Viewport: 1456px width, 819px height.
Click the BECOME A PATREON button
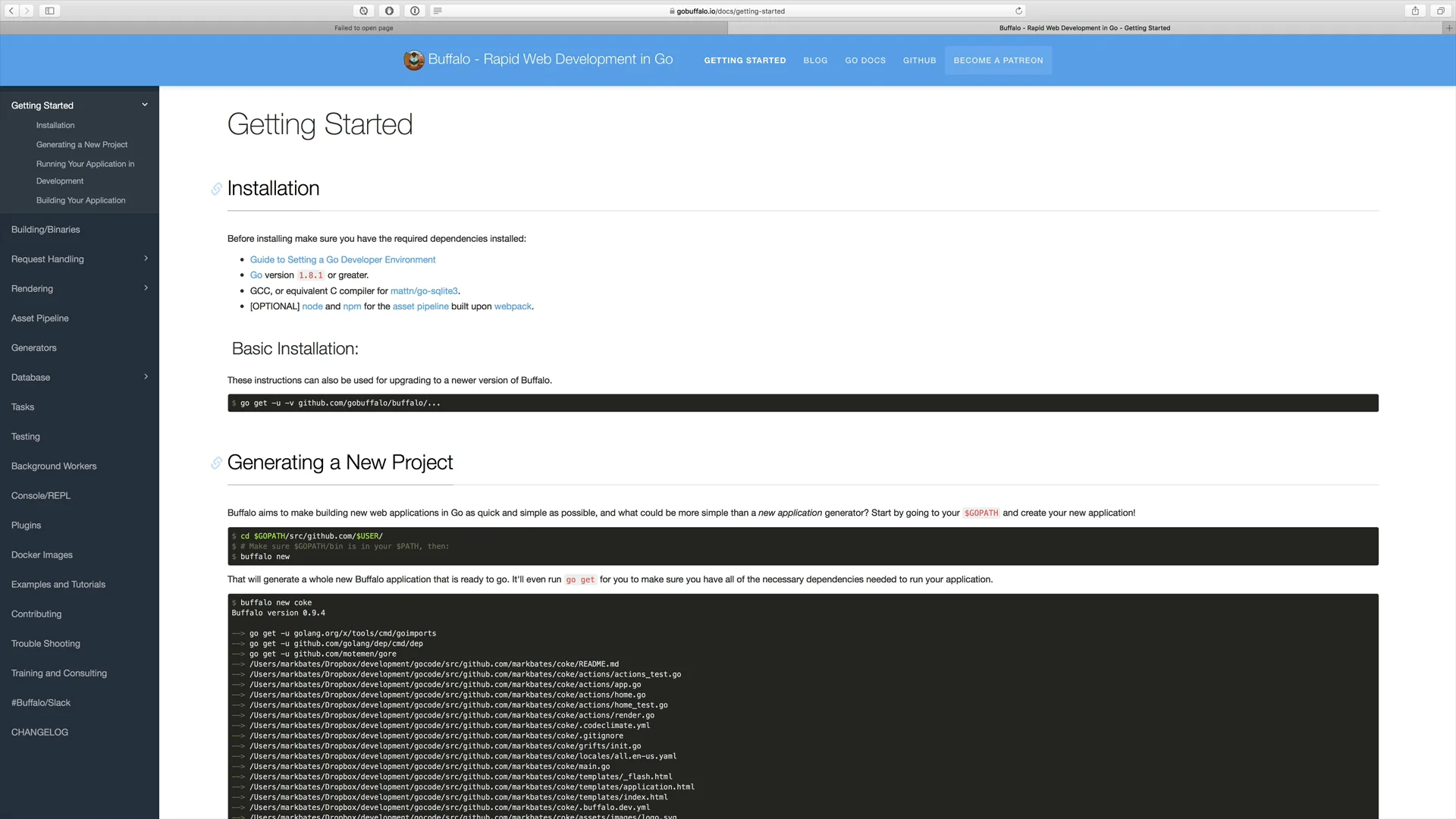(998, 61)
